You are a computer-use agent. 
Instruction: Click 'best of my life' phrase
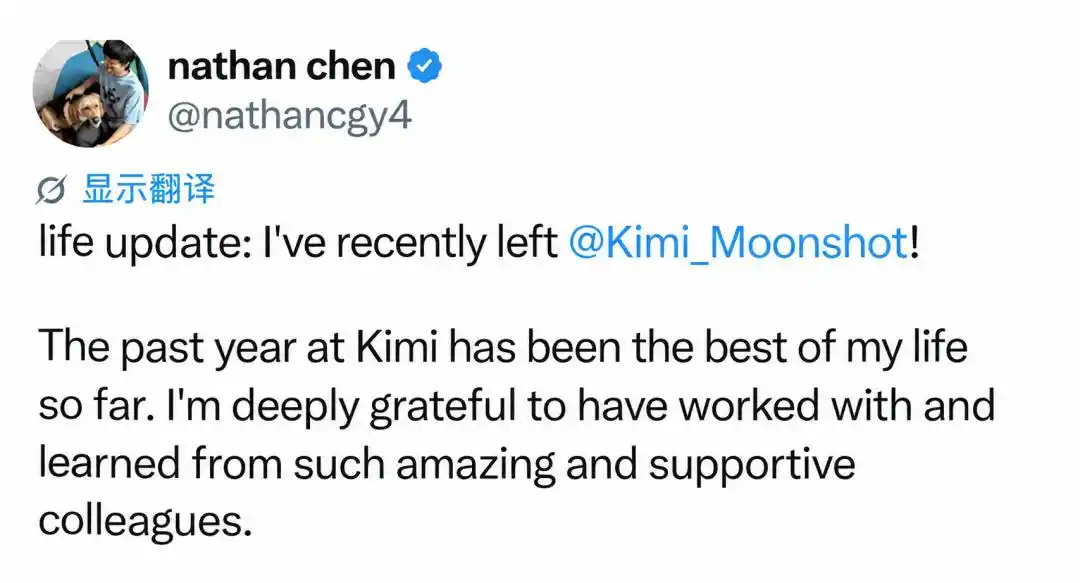click(x=835, y=346)
